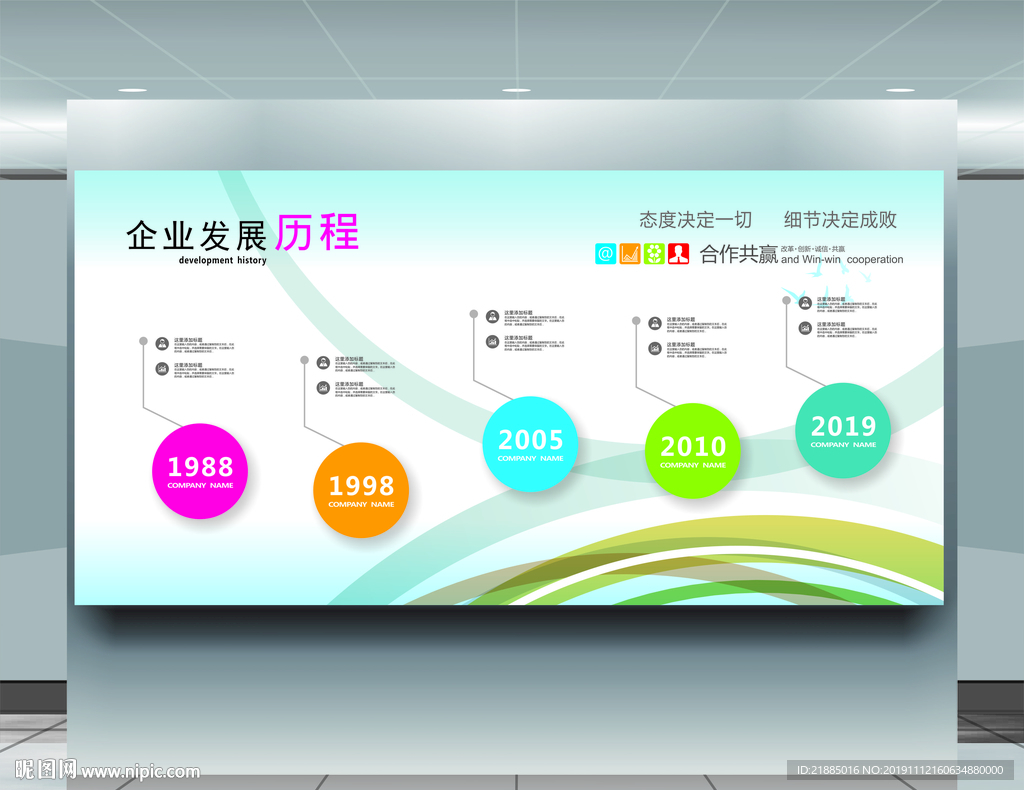This screenshot has width=1024, height=790.
Task: Click COMPANY NAME label under 2005
Action: coord(530,458)
